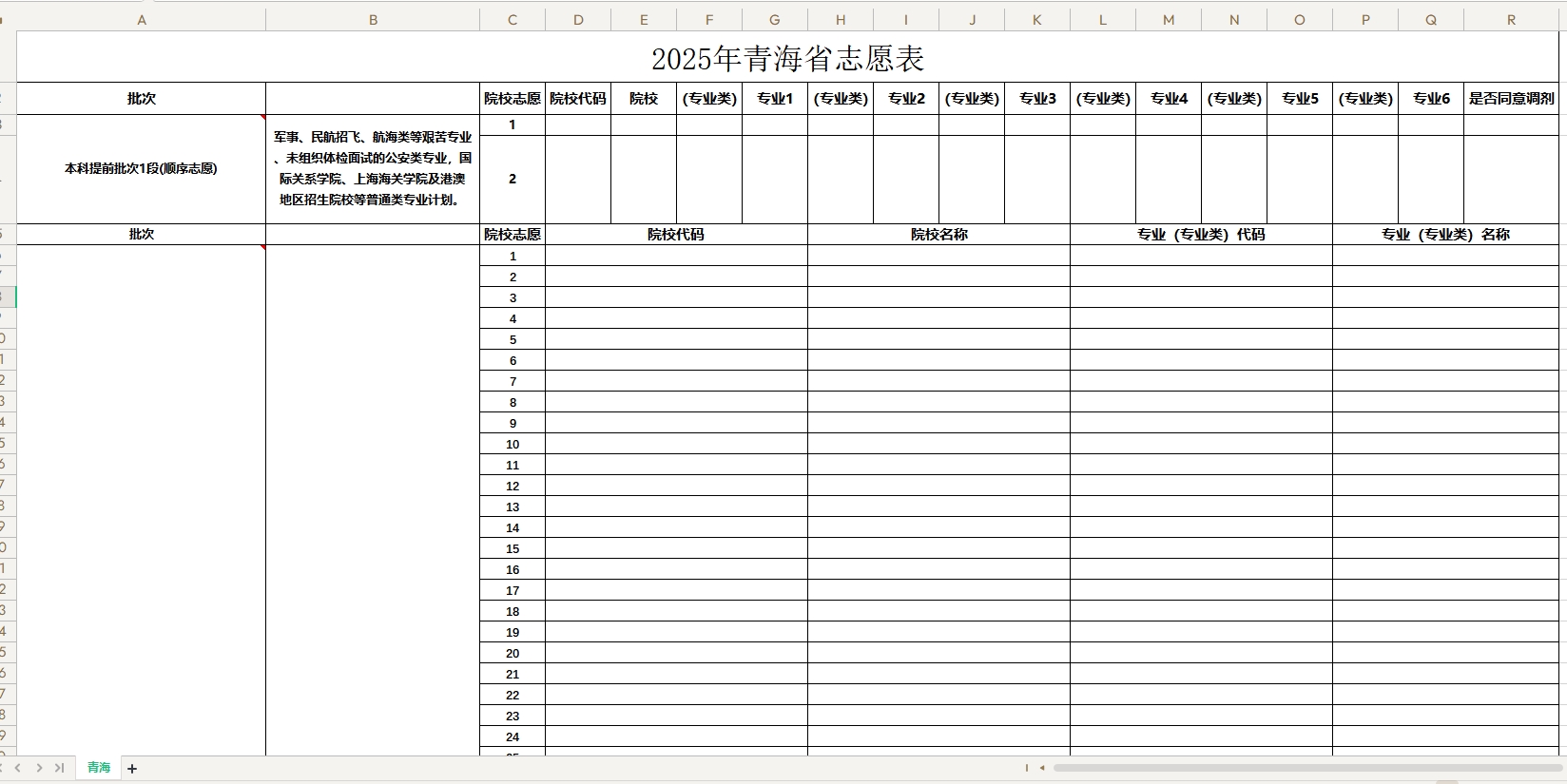Screen dimensions: 1567x784
Task: Click the horizontal scrollbar left arrow
Action: click(x=1042, y=768)
